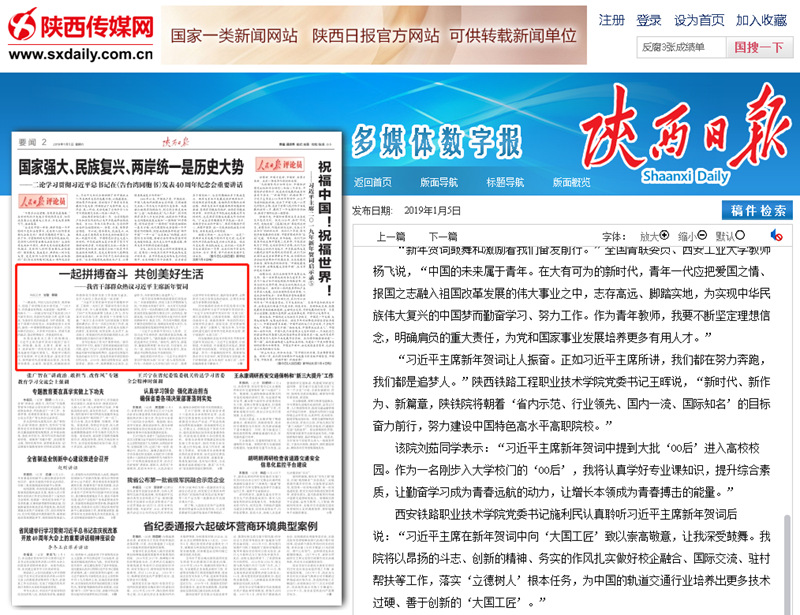This screenshot has height=615, width=800.
Task: Open the vertical headline 祝福中国！祝福世界！
Action: pyautogui.click(x=324, y=229)
